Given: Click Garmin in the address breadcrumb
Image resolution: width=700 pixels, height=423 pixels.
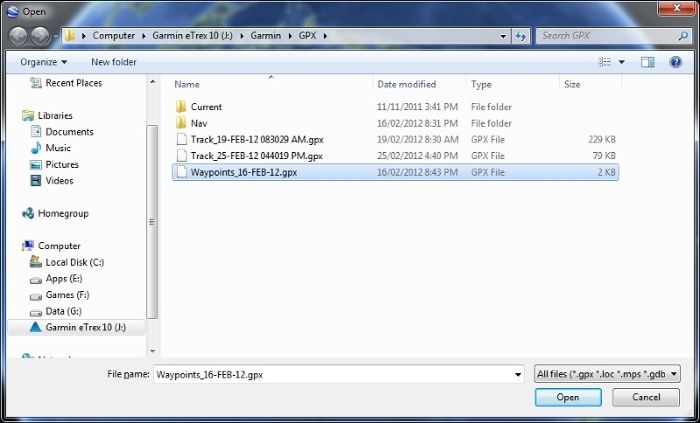Looking at the screenshot, I should (266, 36).
